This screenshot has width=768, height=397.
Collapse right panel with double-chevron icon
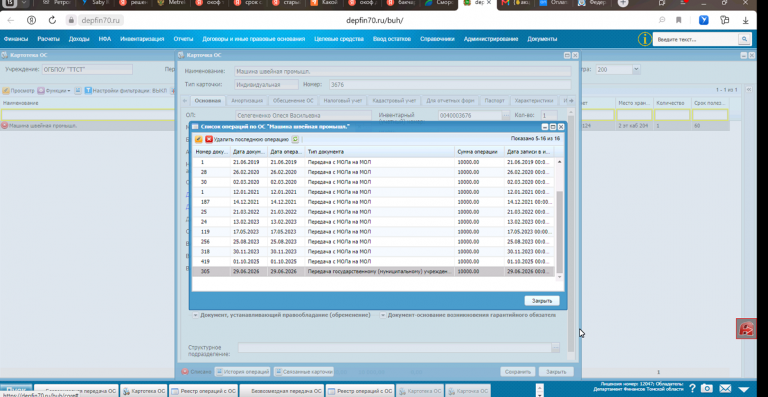pyautogui.click(x=748, y=90)
